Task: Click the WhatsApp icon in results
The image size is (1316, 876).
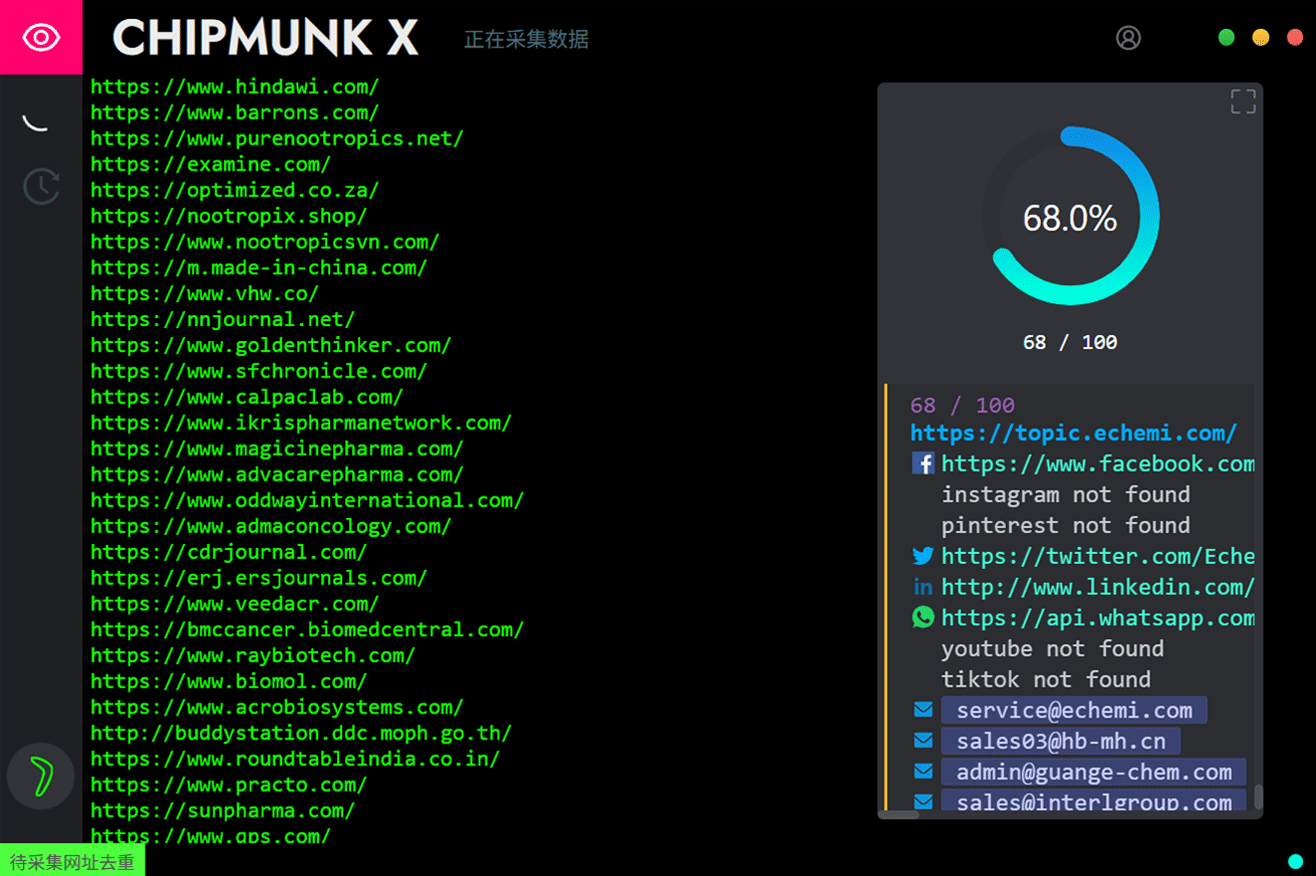Action: (923, 618)
